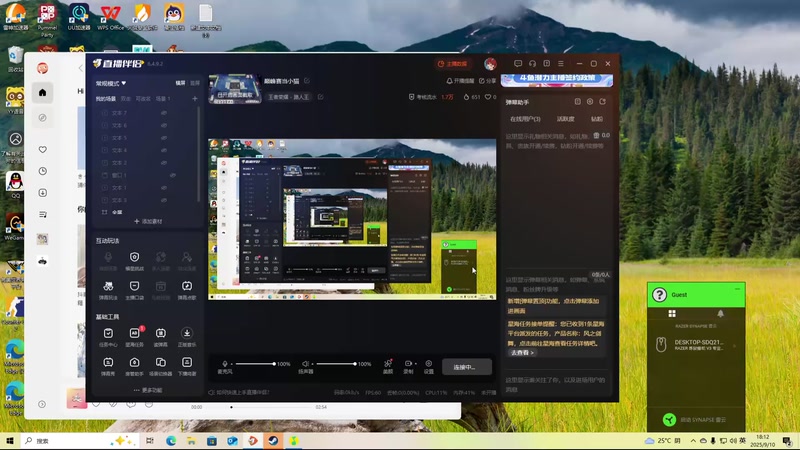The width and height of the screenshot is (800, 450).
Task: Open 正版音乐 music download tool
Action: 187,337
